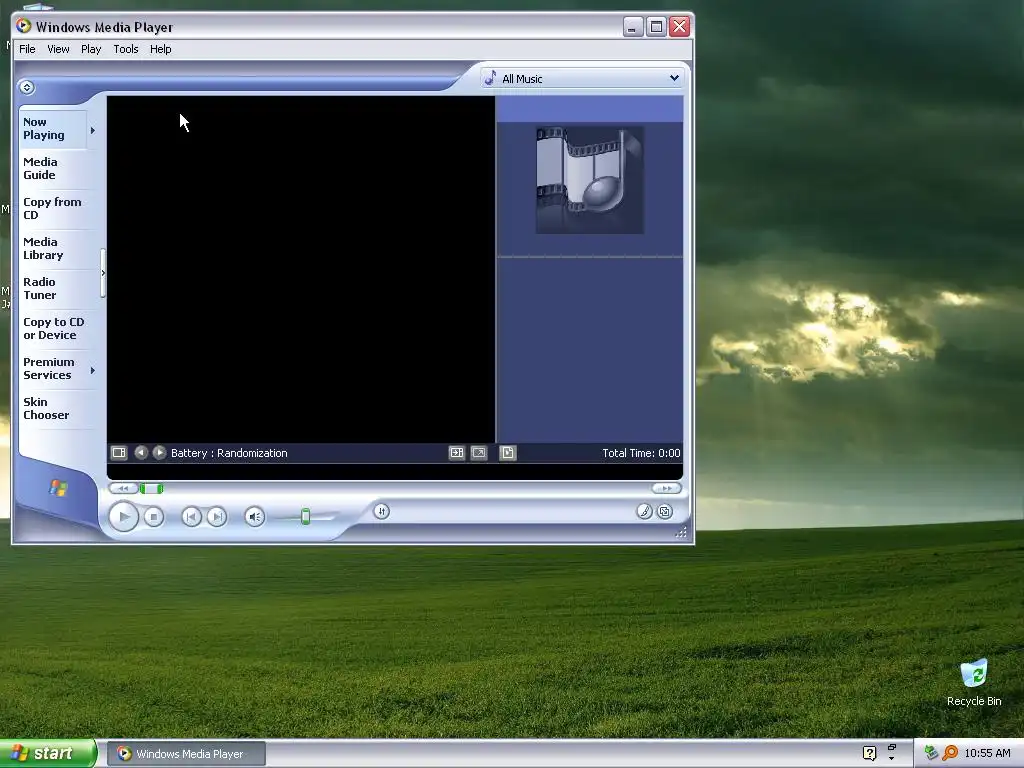Open the Start menu
Image resolution: width=1024 pixels, height=768 pixels.
[48, 753]
